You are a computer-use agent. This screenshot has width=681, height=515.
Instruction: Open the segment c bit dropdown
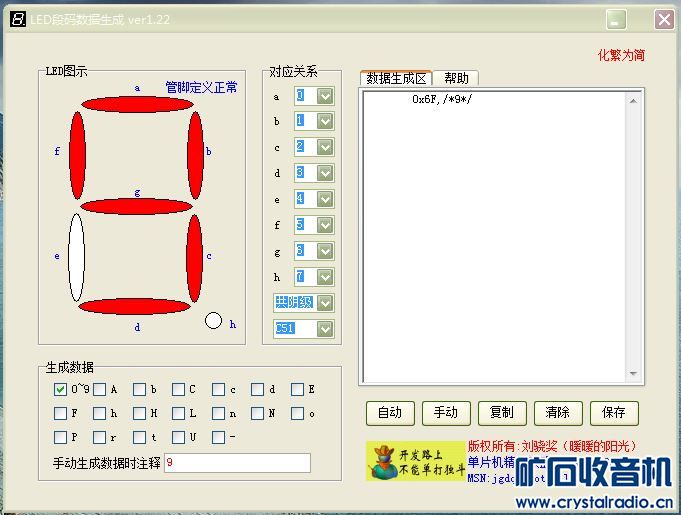325,147
